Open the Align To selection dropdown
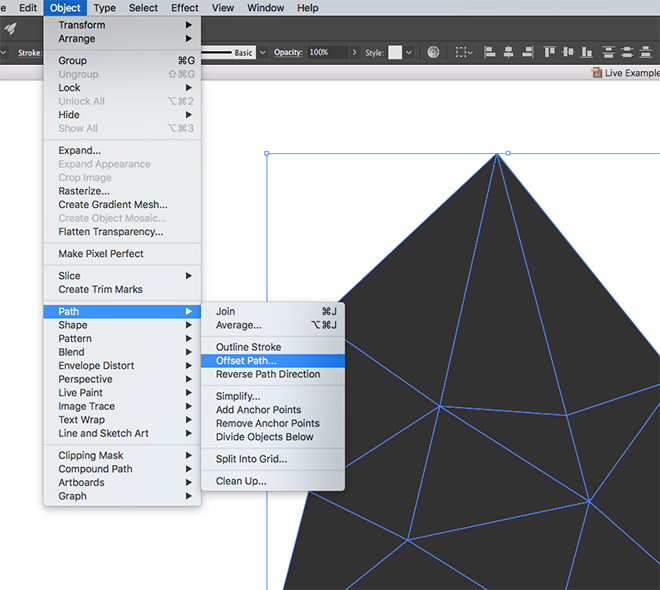 pyautogui.click(x=465, y=52)
